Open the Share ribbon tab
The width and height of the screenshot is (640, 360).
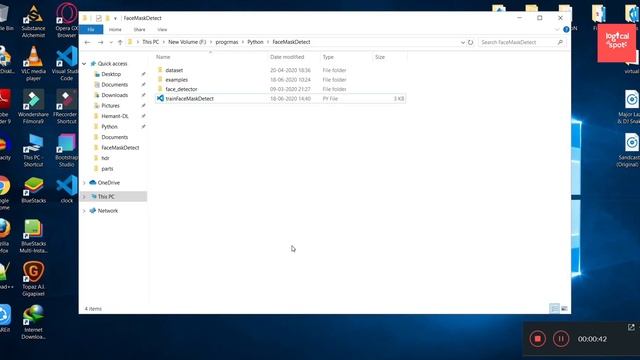[139, 29]
